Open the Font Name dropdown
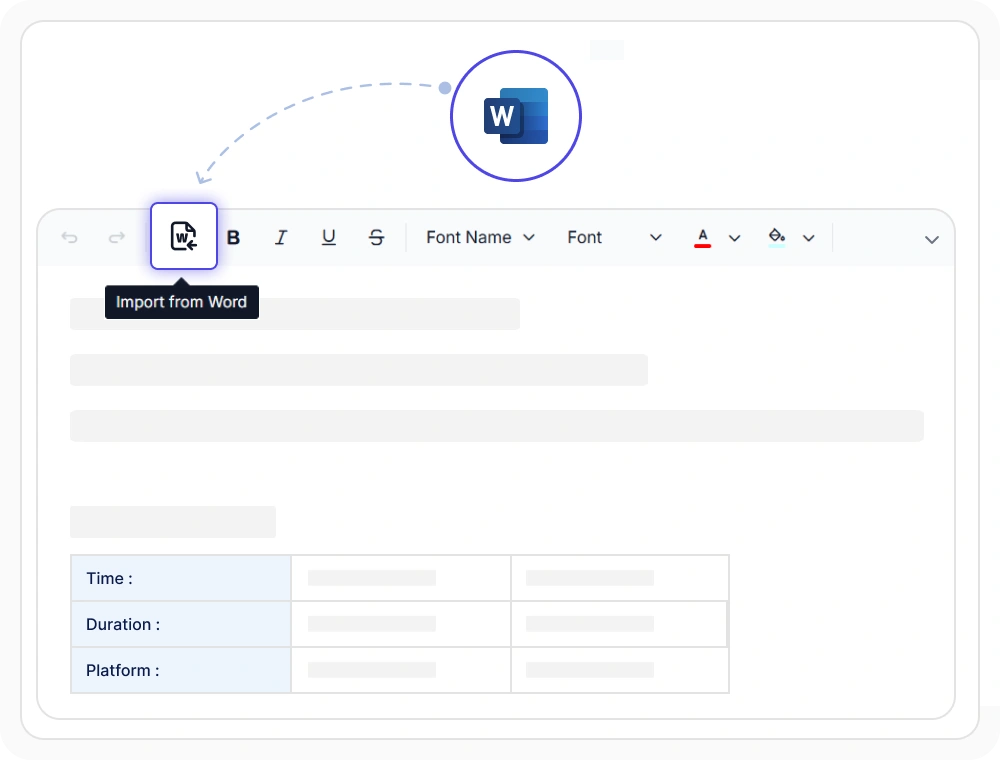Screen dimensions: 1000x760 point(480,238)
